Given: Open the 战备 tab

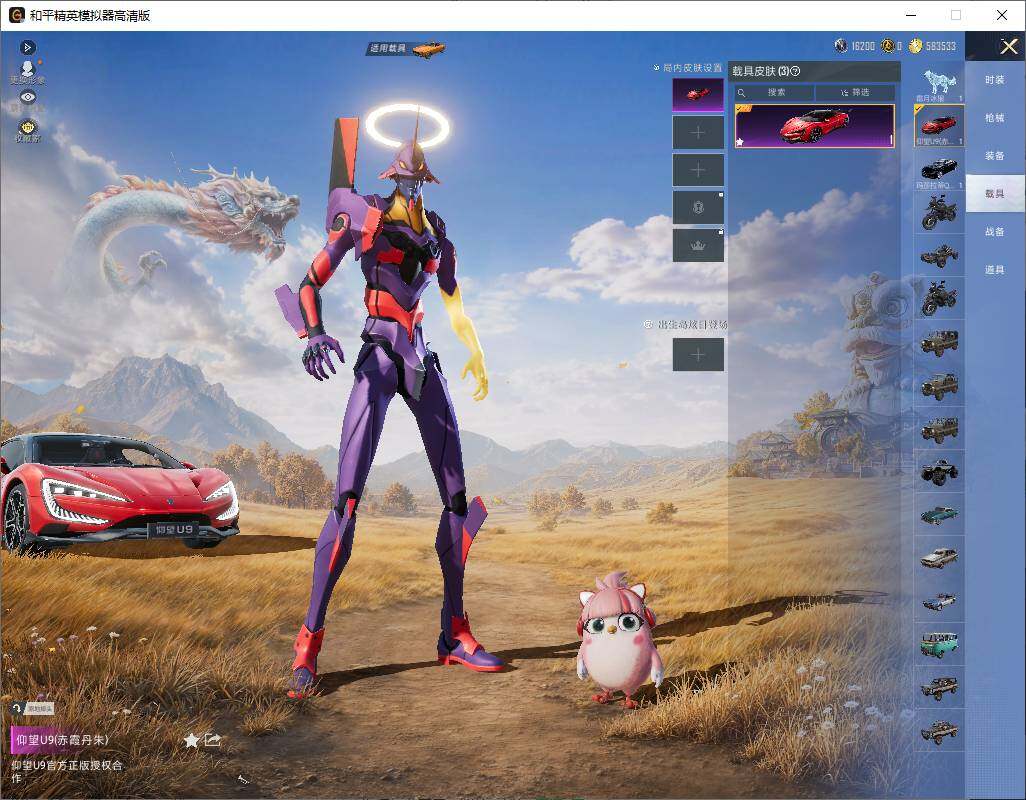Looking at the screenshot, I should (995, 232).
